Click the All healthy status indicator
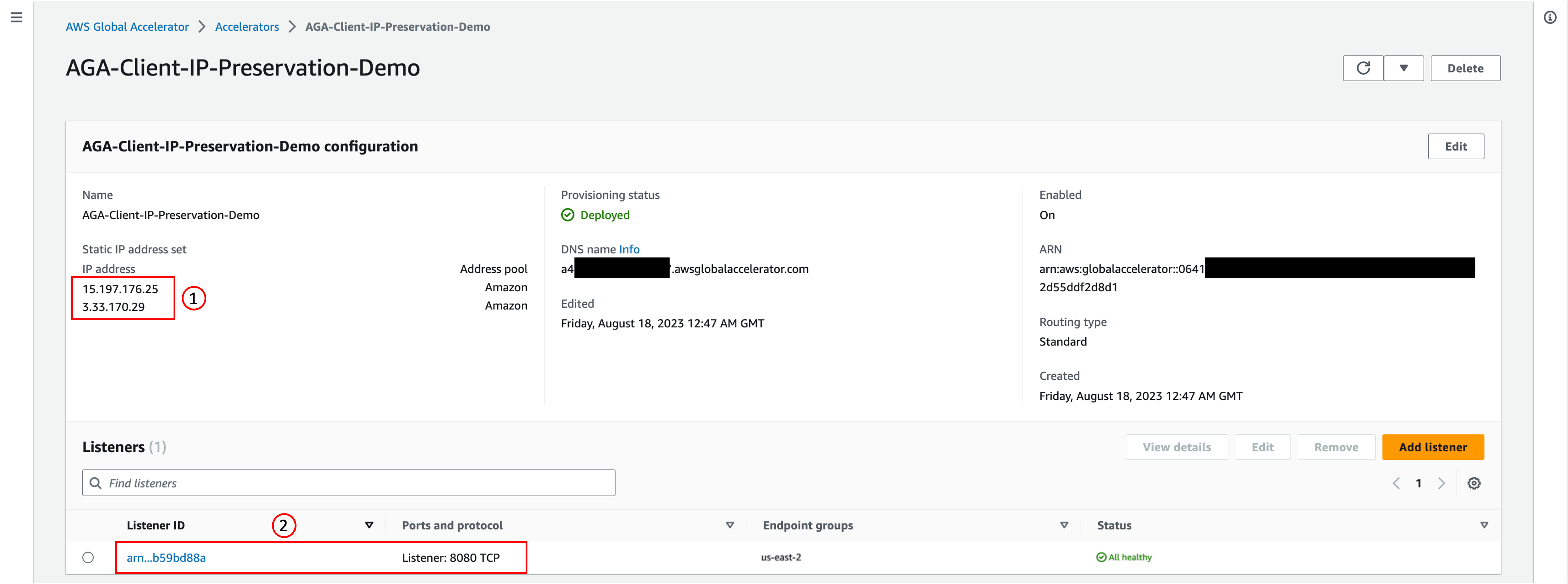This screenshot has height=584, width=1568. 1124,557
